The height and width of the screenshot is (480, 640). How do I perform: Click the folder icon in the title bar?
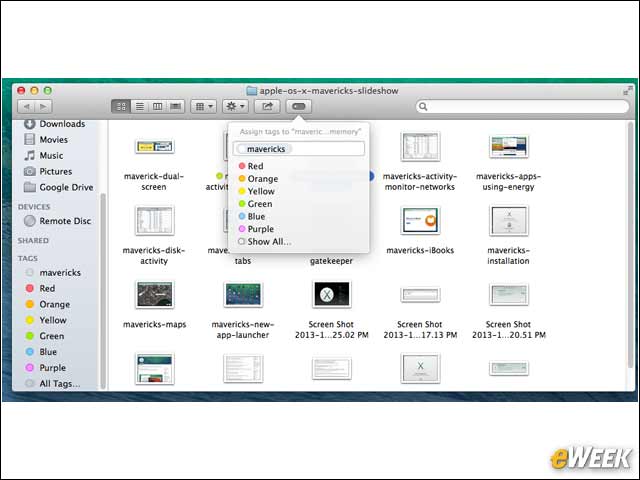(251, 91)
